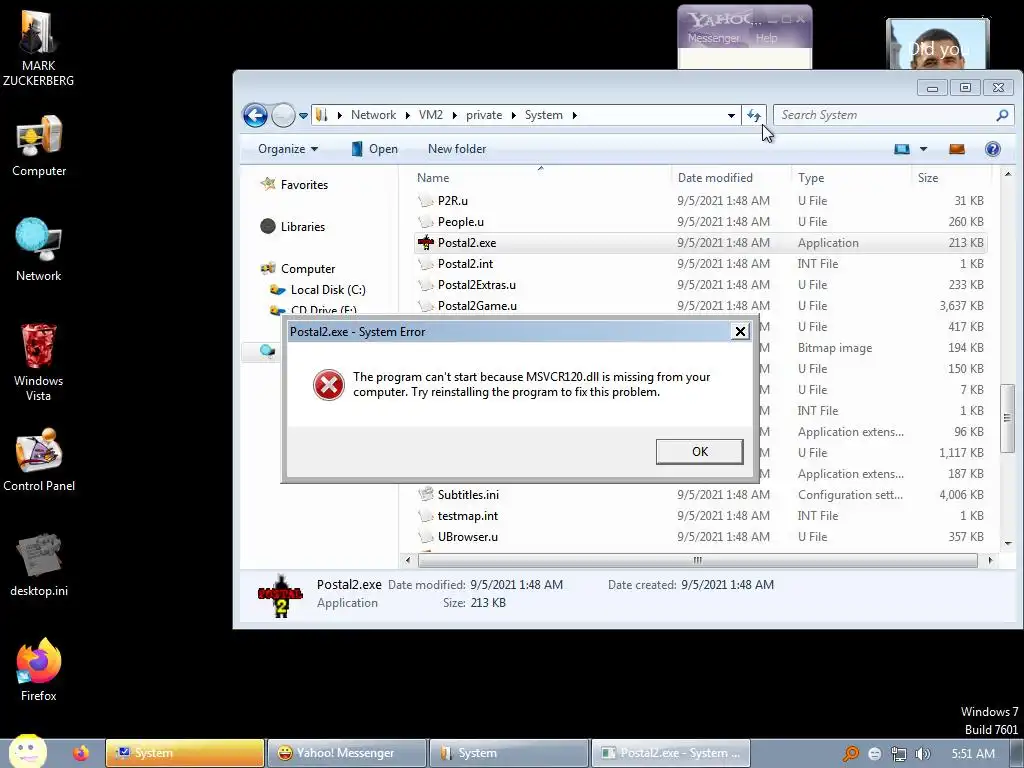This screenshot has width=1024, height=768.
Task: Click the Postal 2 thumbnail in details pane
Action: click(x=280, y=596)
